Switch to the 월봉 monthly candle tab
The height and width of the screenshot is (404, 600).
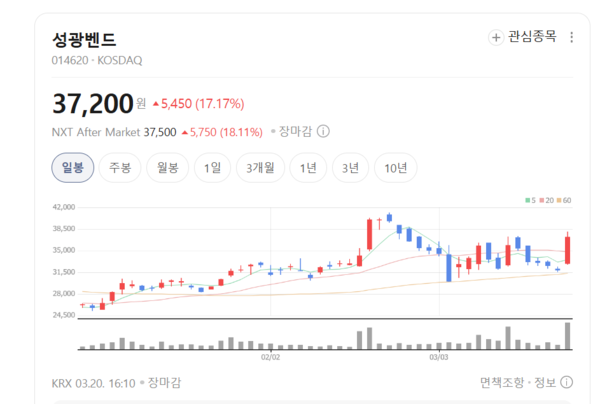point(167,168)
